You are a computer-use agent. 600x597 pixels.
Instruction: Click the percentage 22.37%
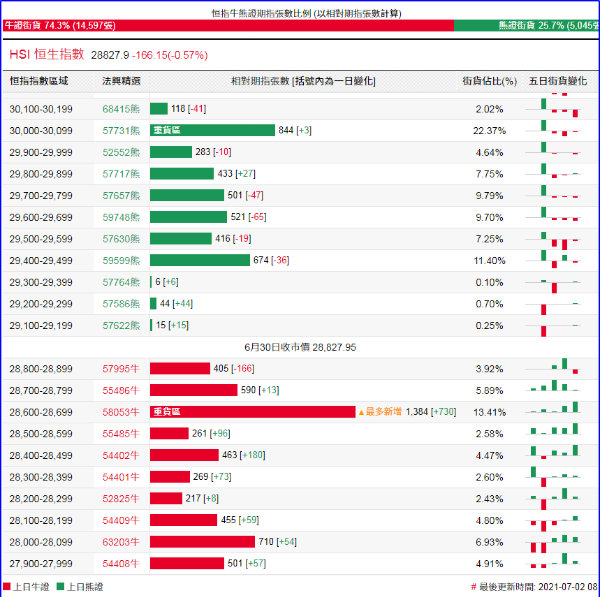(489, 131)
